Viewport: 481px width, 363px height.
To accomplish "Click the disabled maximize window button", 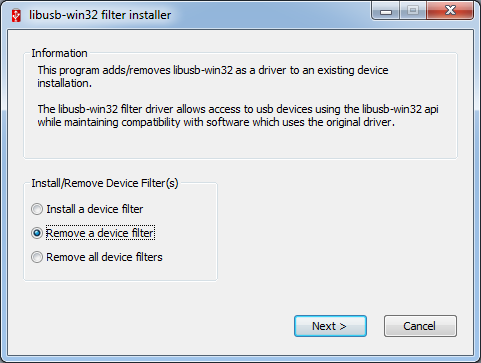I will pos(413,11).
